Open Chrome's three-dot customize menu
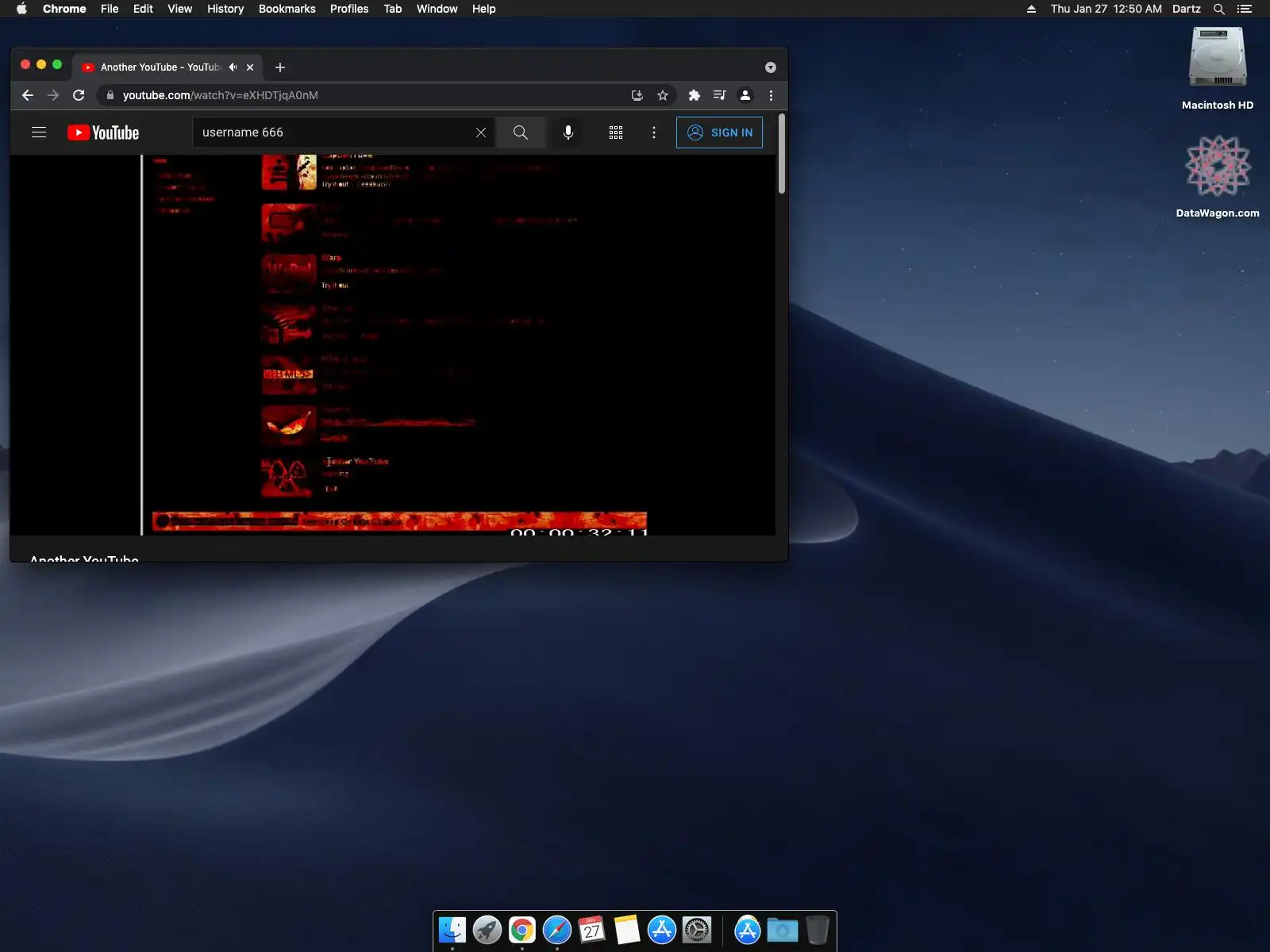Image resolution: width=1270 pixels, height=952 pixels. pyautogui.click(x=771, y=95)
